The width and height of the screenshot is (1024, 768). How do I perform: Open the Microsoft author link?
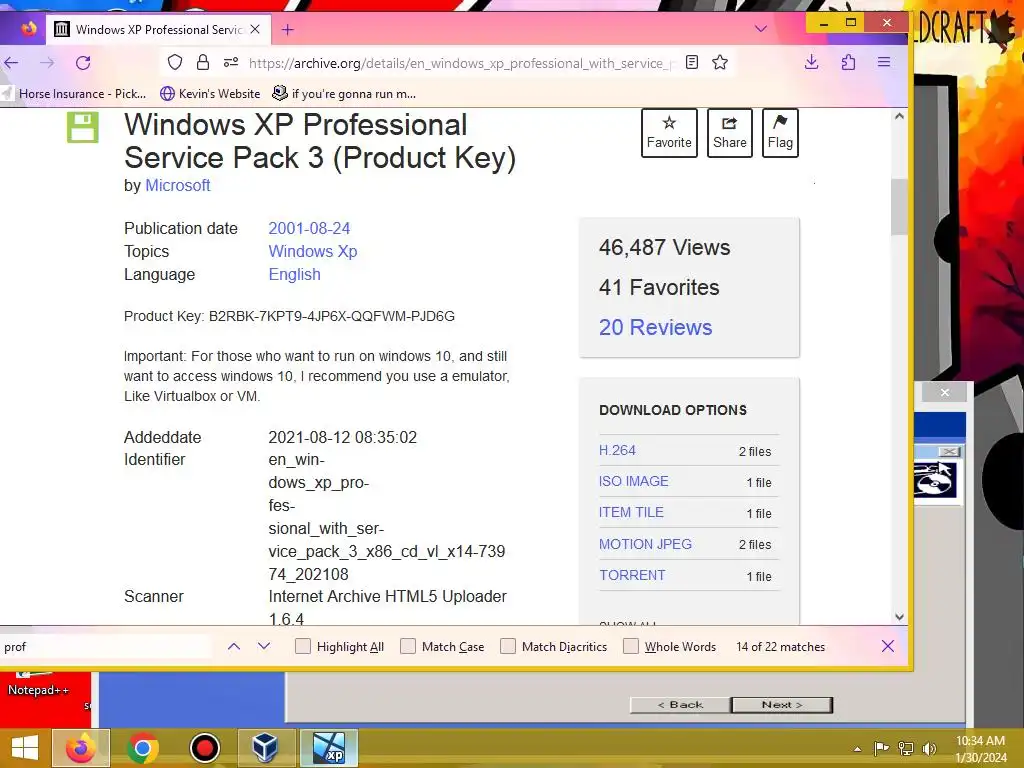[x=178, y=185]
